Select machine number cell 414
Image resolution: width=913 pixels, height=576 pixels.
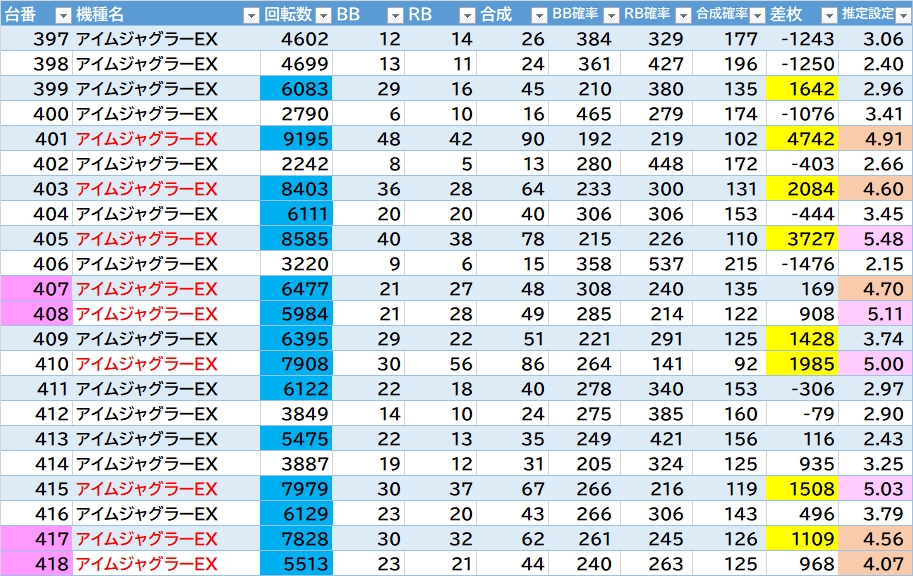[36, 464]
